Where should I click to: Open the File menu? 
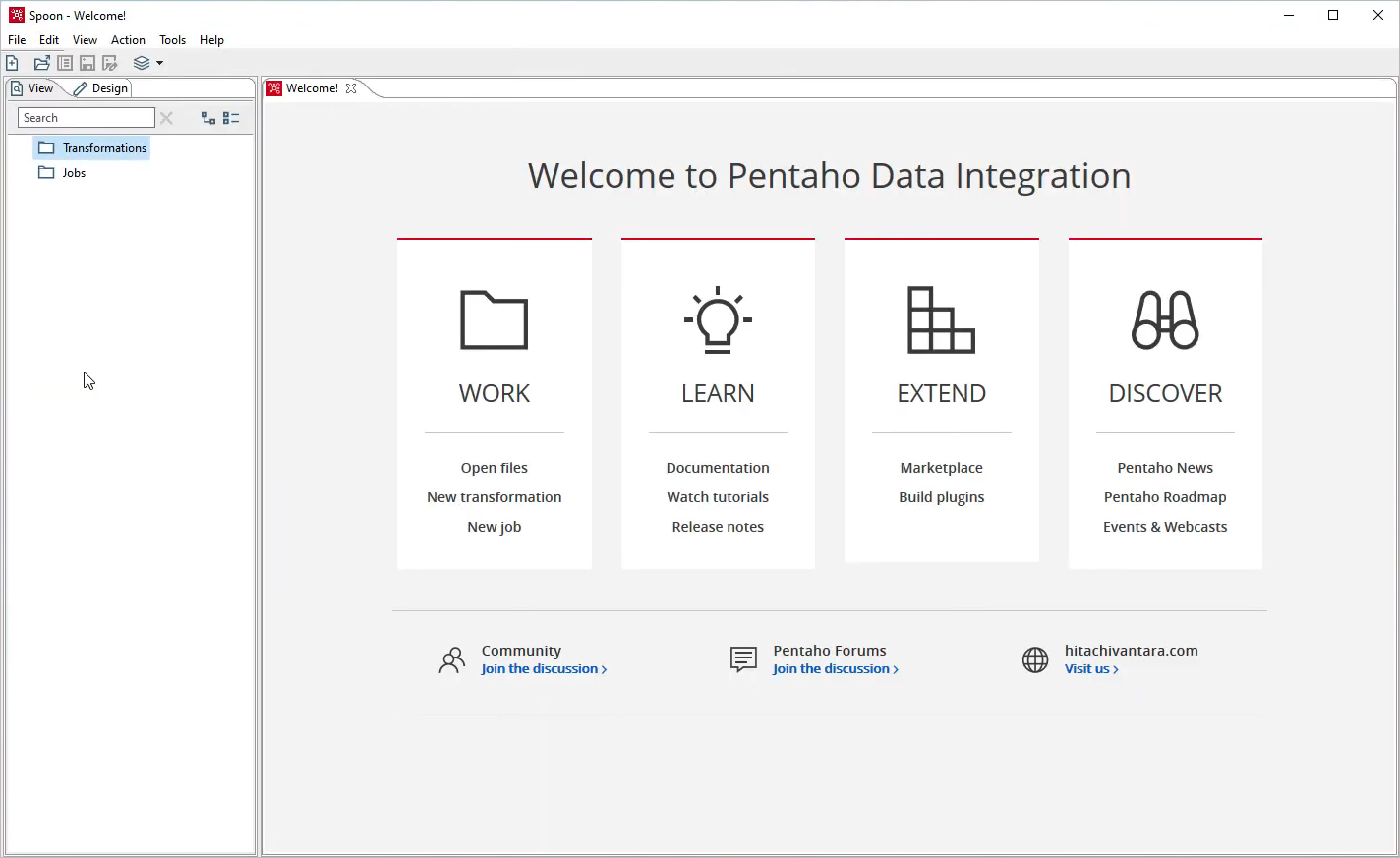pos(17,40)
